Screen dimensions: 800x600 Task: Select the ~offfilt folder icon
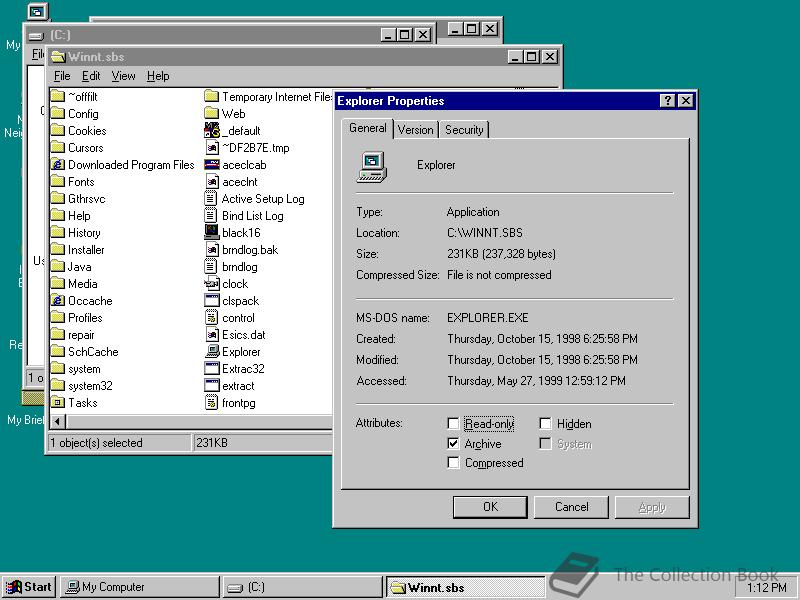point(58,96)
